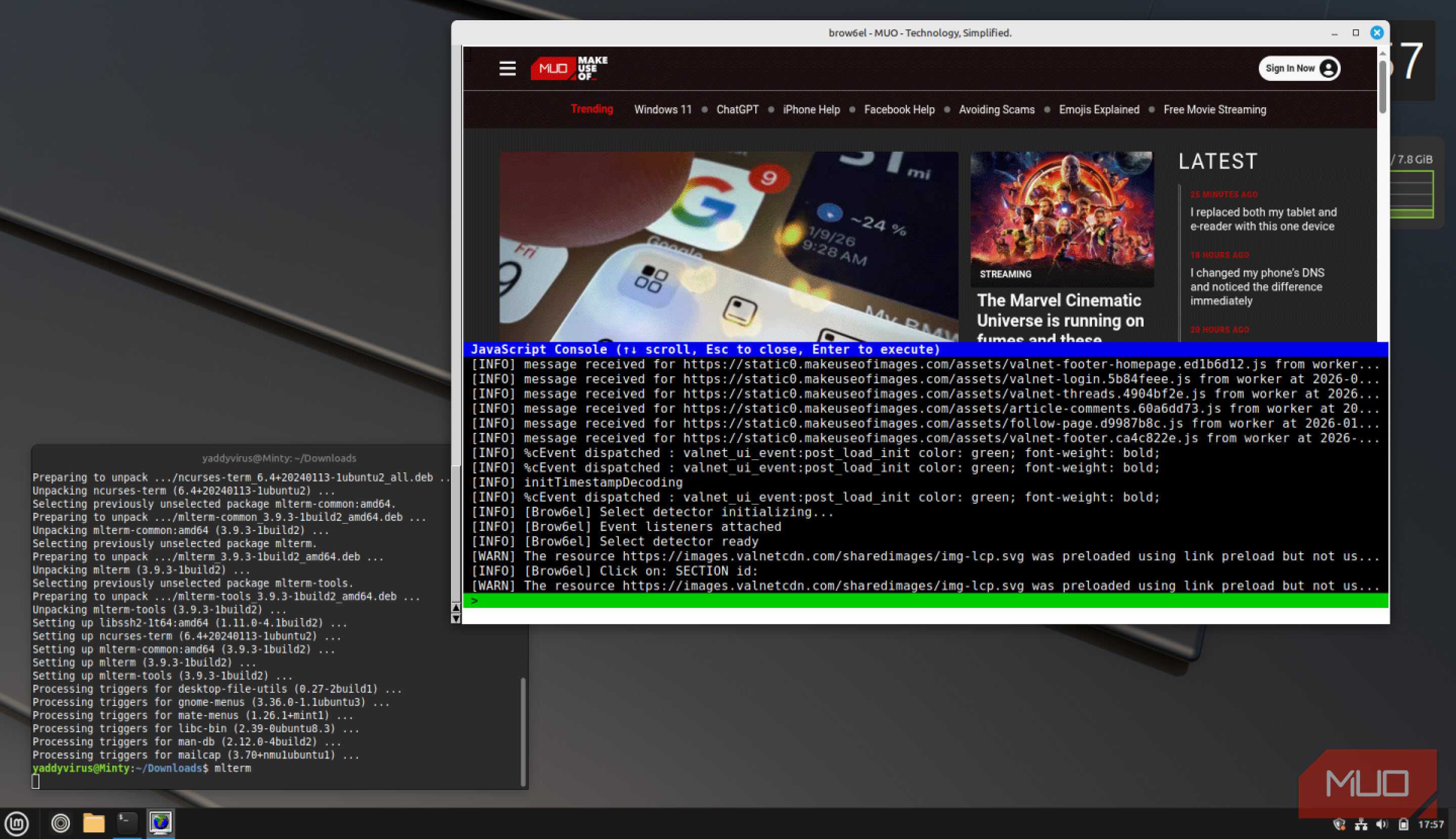Open 'The Marvel Cinematic Universe' headline
This screenshot has width=1456, height=839.
pos(1060,319)
